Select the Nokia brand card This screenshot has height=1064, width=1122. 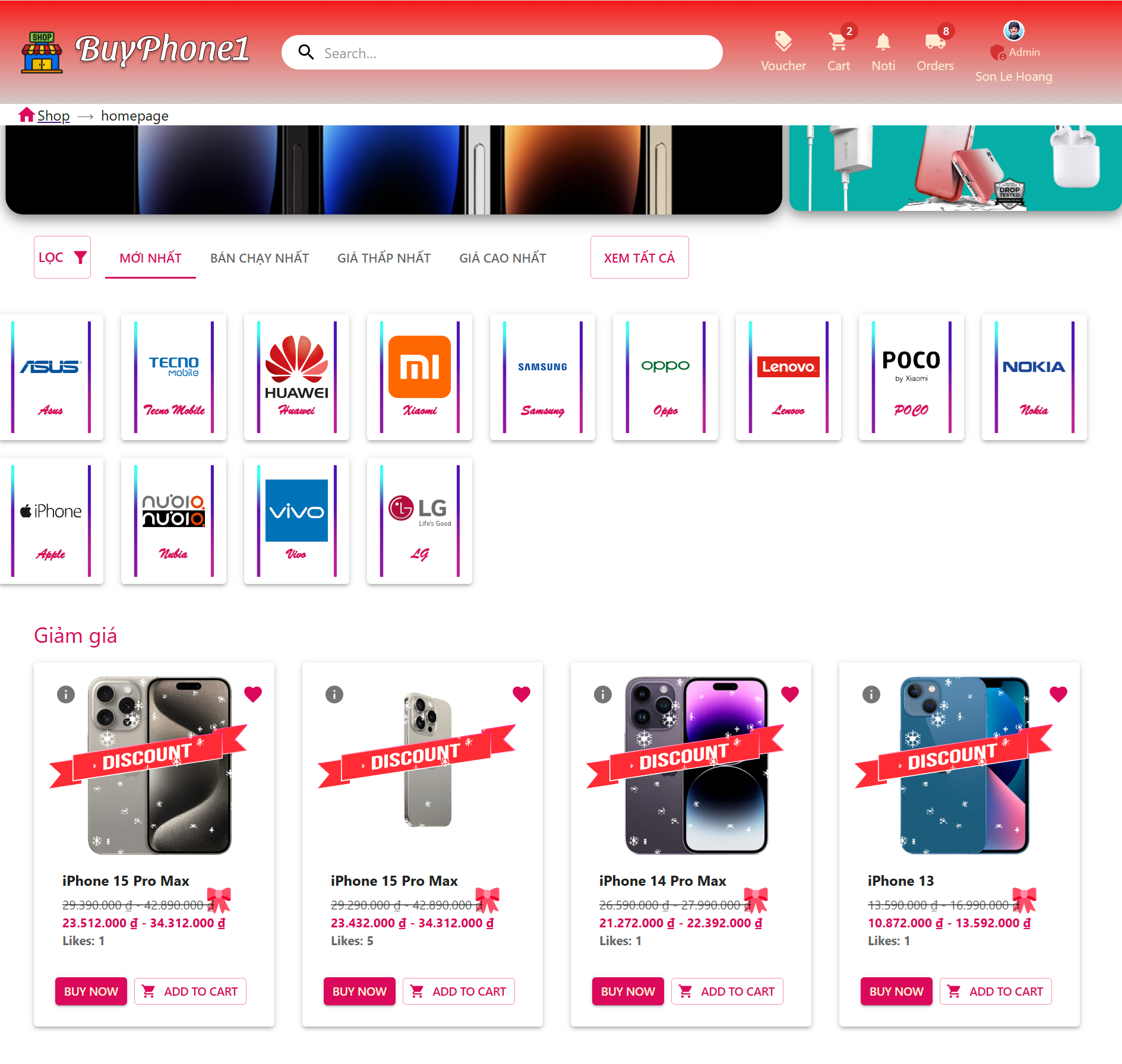pyautogui.click(x=1034, y=377)
